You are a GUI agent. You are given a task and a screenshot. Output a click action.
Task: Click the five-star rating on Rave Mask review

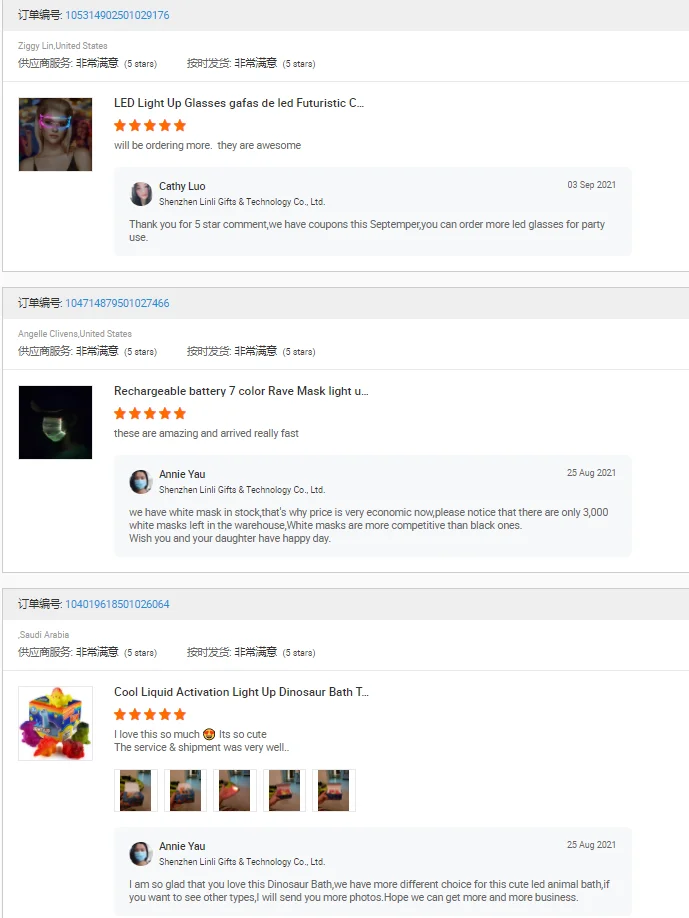click(x=150, y=413)
